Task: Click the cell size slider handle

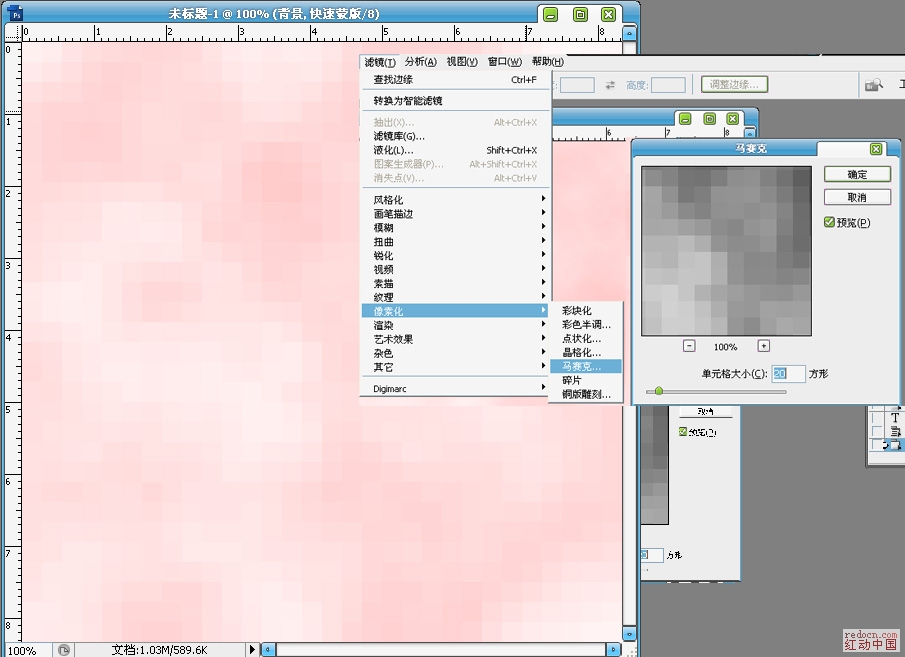Action: [x=659, y=391]
